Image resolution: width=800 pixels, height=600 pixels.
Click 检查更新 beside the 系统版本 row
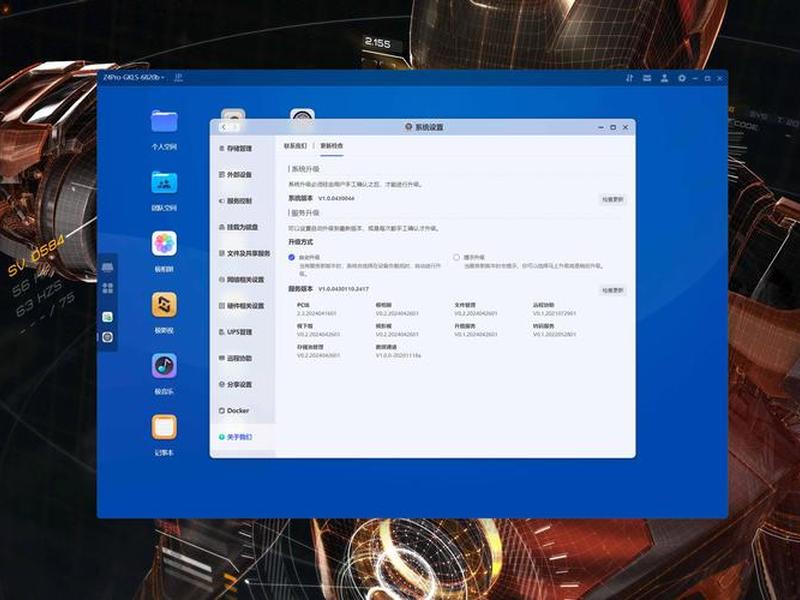(x=612, y=199)
